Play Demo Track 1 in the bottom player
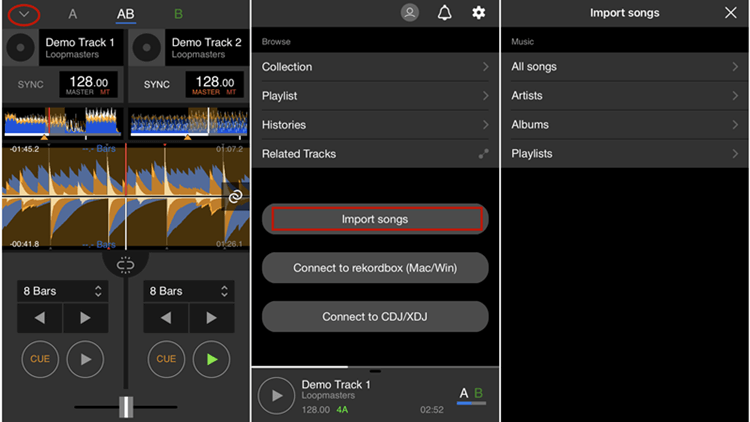The width and height of the screenshot is (750, 422). (277, 395)
